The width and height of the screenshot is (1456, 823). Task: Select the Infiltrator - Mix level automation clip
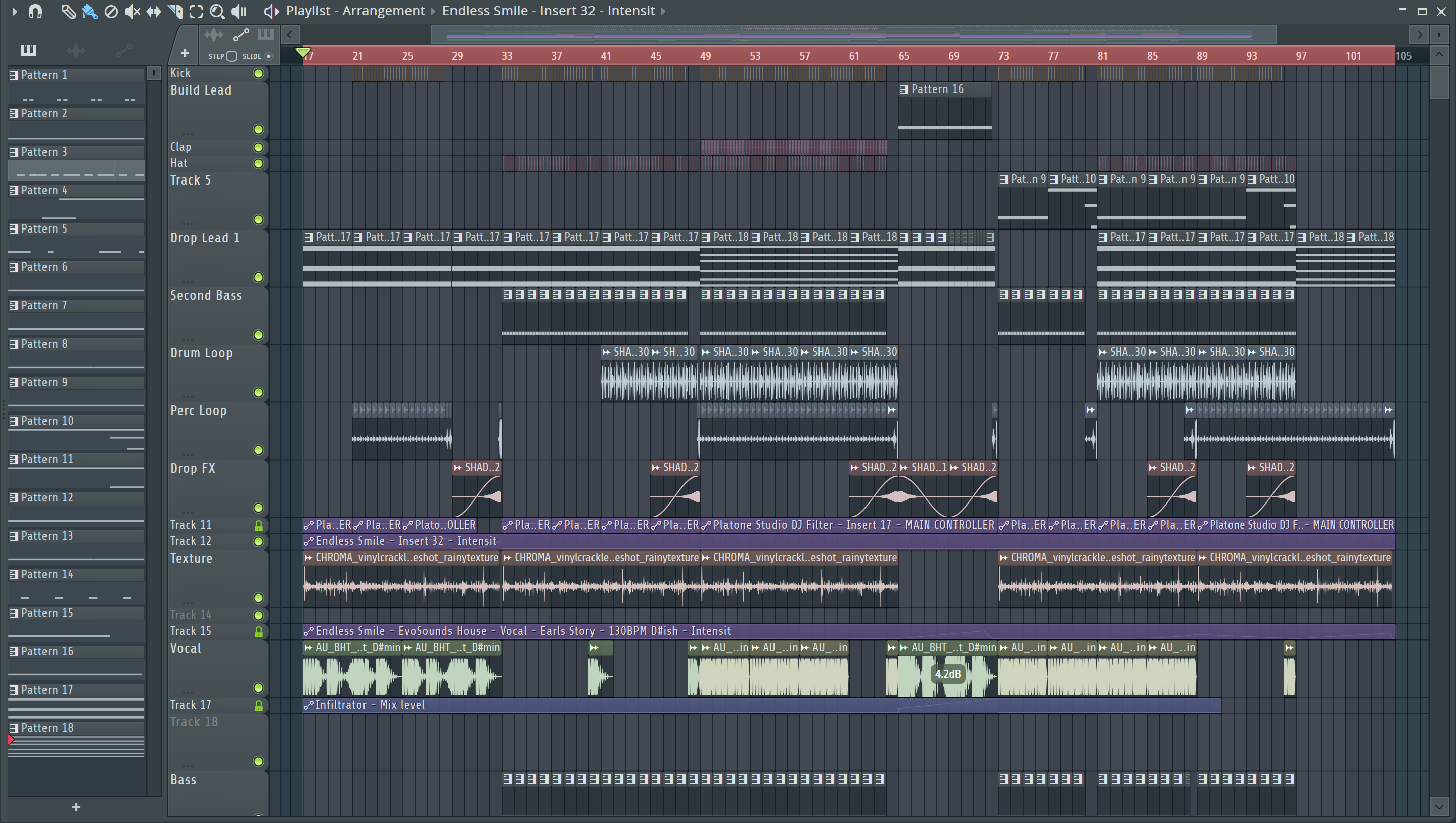click(762, 705)
